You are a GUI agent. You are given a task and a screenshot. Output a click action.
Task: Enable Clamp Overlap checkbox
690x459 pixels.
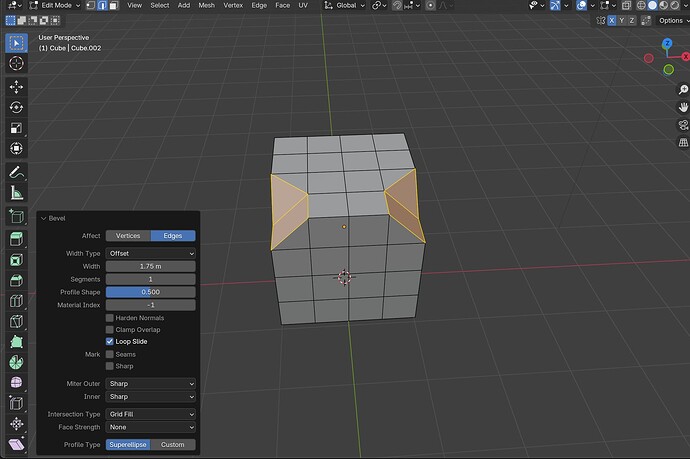[110, 330]
